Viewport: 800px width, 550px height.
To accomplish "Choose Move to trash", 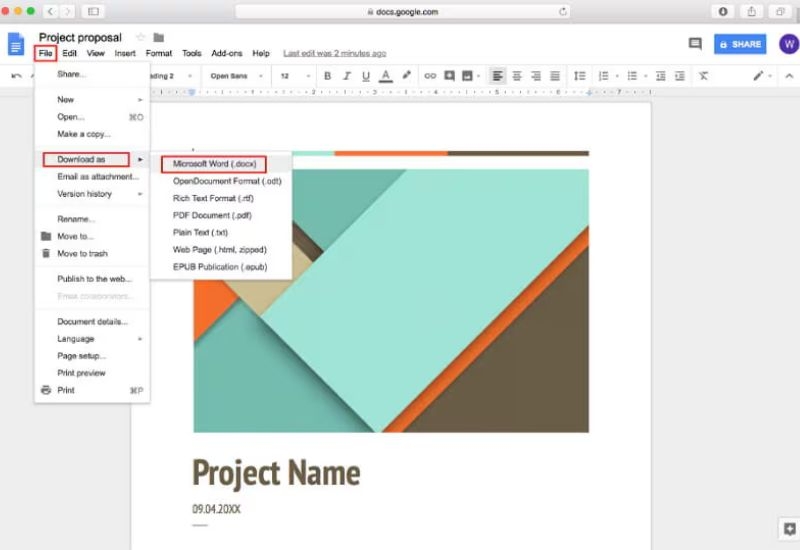I will click(x=92, y=254).
